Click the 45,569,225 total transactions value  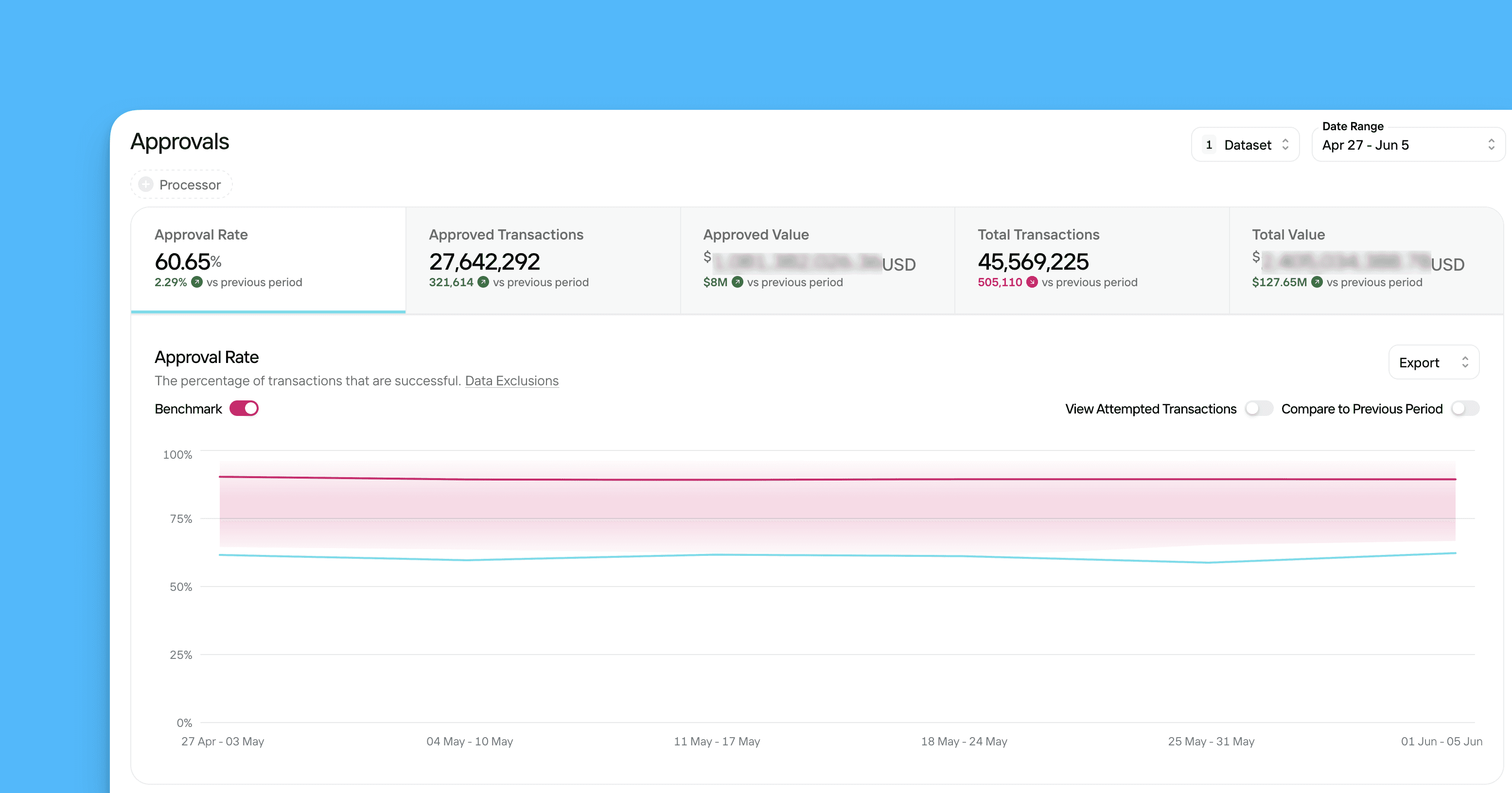click(x=1033, y=261)
